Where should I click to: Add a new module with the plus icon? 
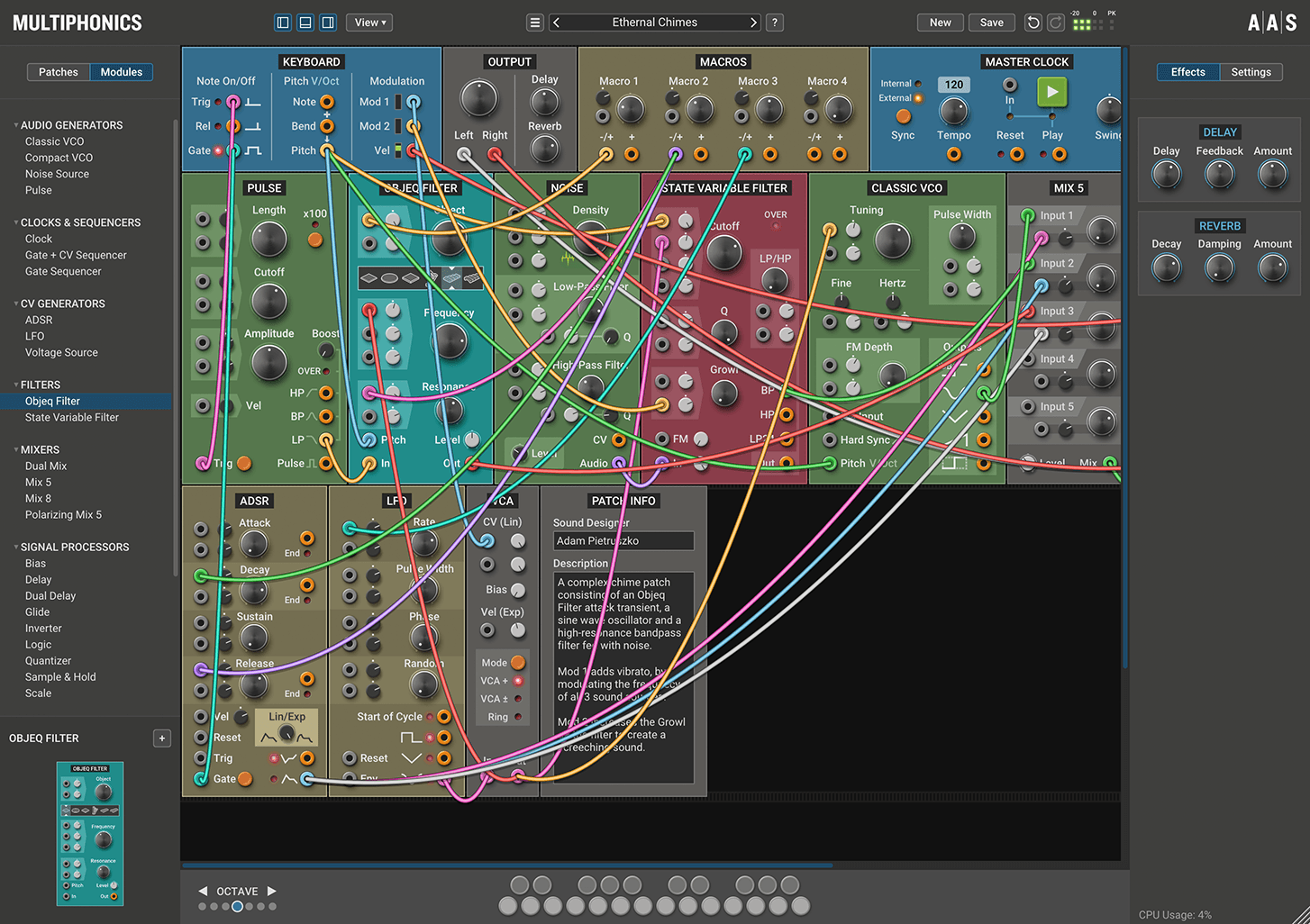coord(161,738)
